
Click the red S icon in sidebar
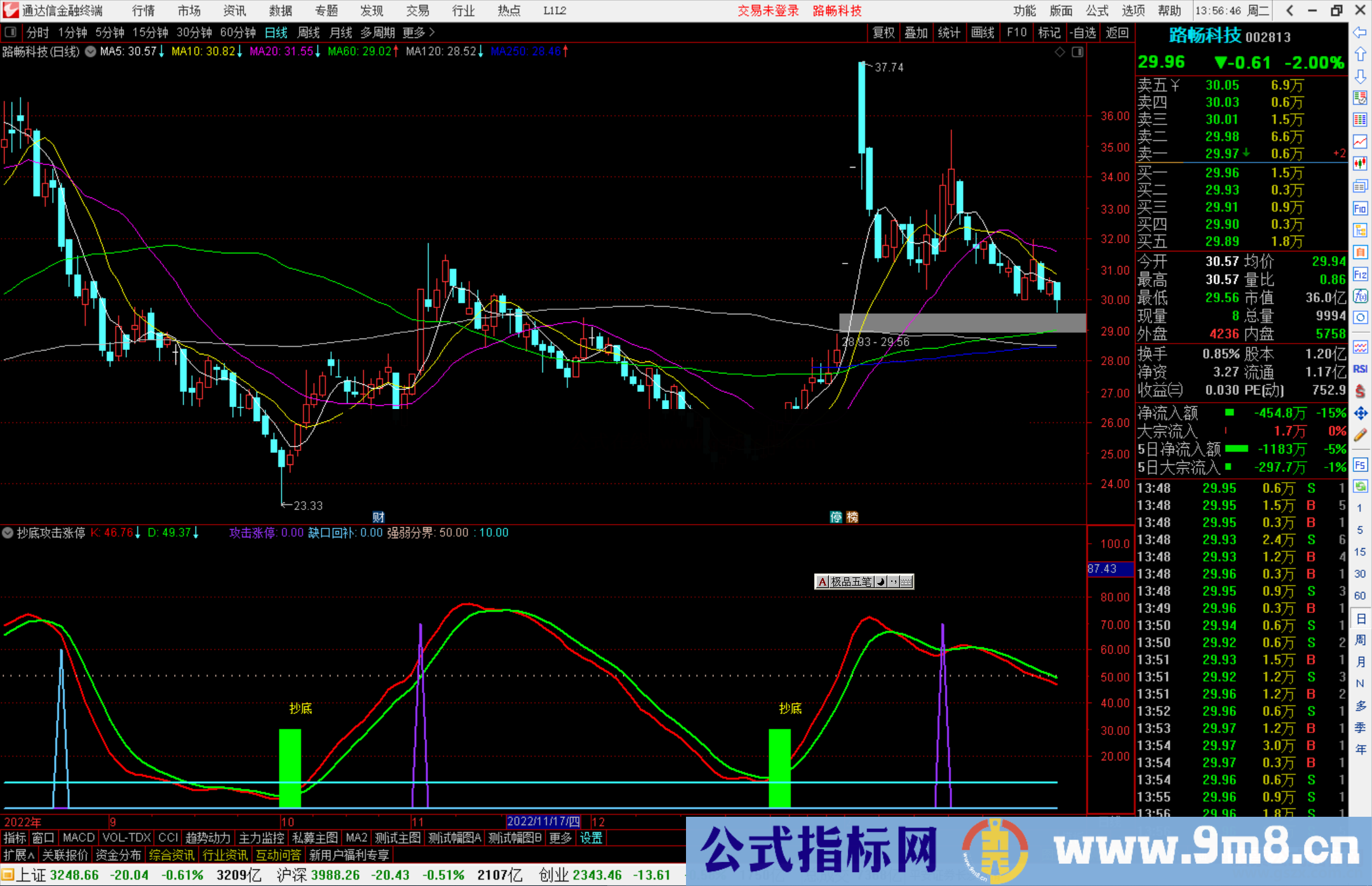[1360, 391]
